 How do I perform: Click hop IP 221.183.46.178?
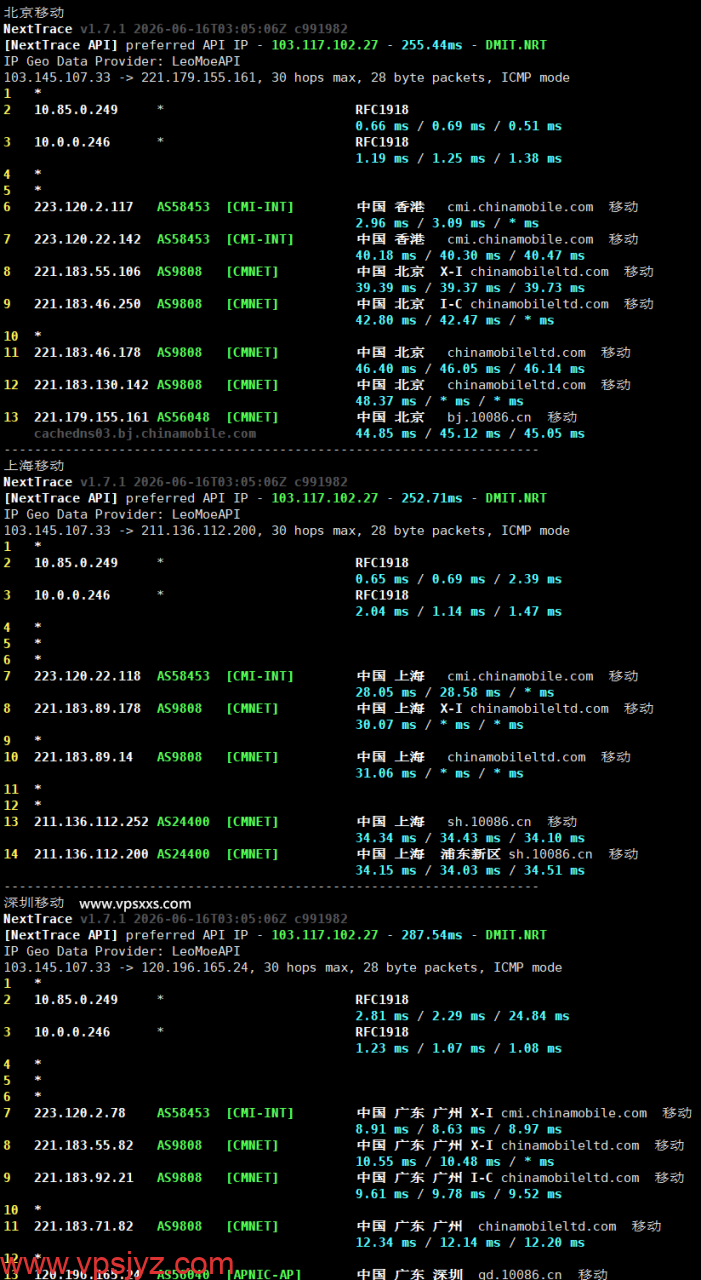coord(88,352)
